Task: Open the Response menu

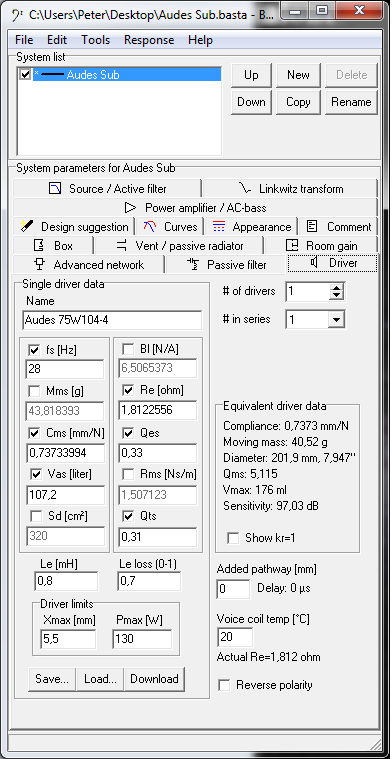Action: pyautogui.click(x=149, y=40)
